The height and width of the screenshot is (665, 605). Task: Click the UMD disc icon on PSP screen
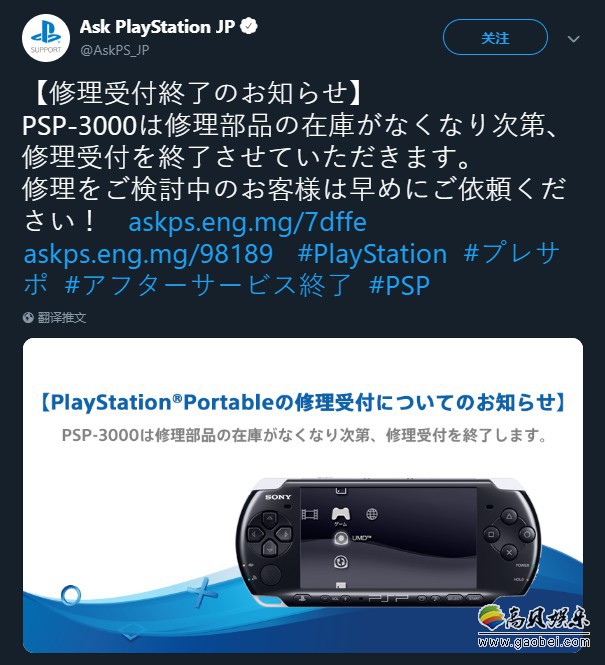341,538
